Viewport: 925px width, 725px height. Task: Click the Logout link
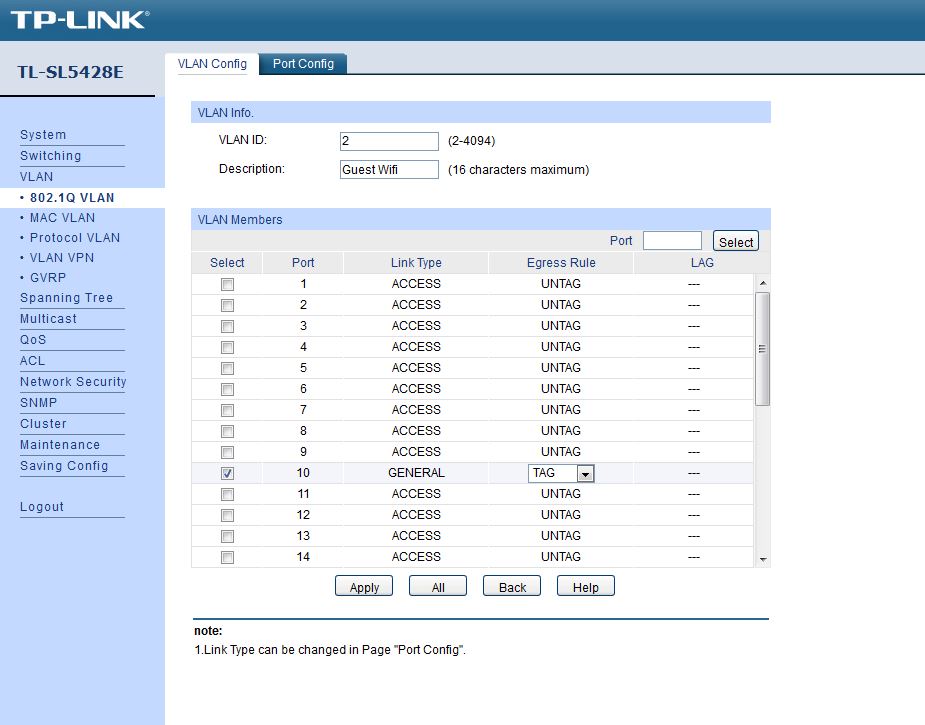(42, 507)
